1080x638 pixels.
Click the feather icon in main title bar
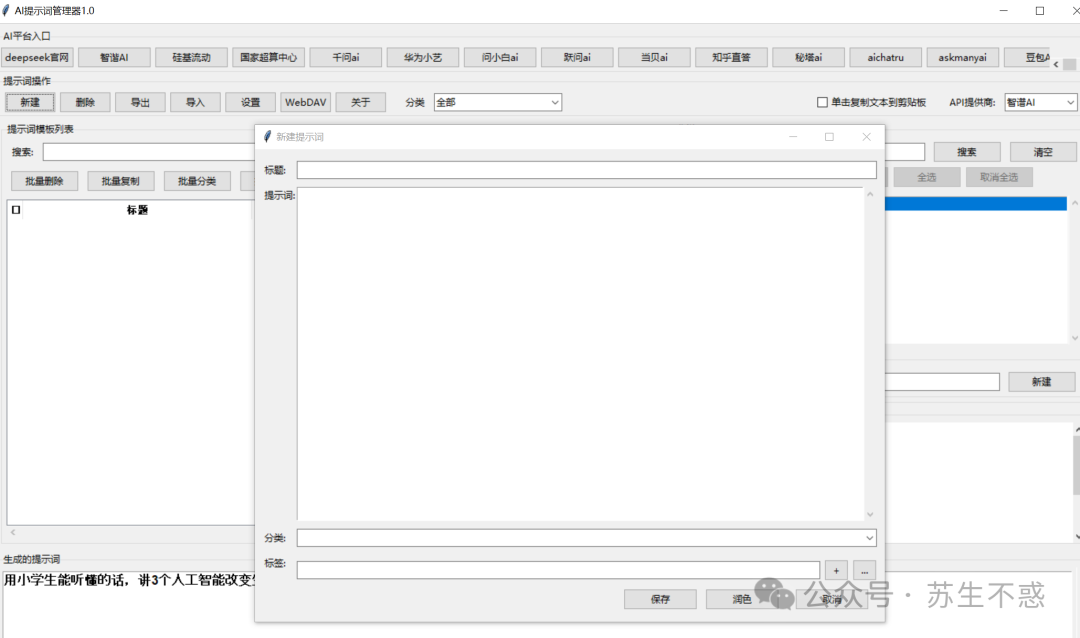tap(6, 10)
